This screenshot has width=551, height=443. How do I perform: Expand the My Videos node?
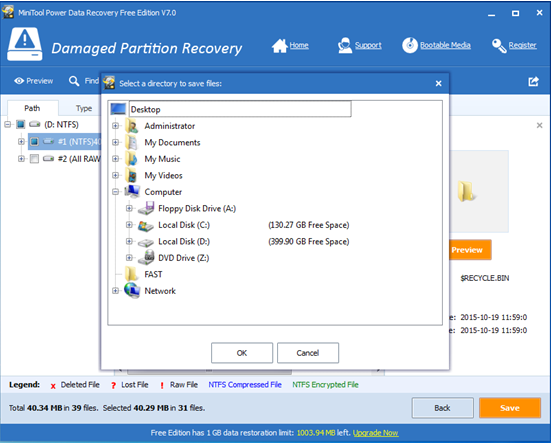point(115,175)
